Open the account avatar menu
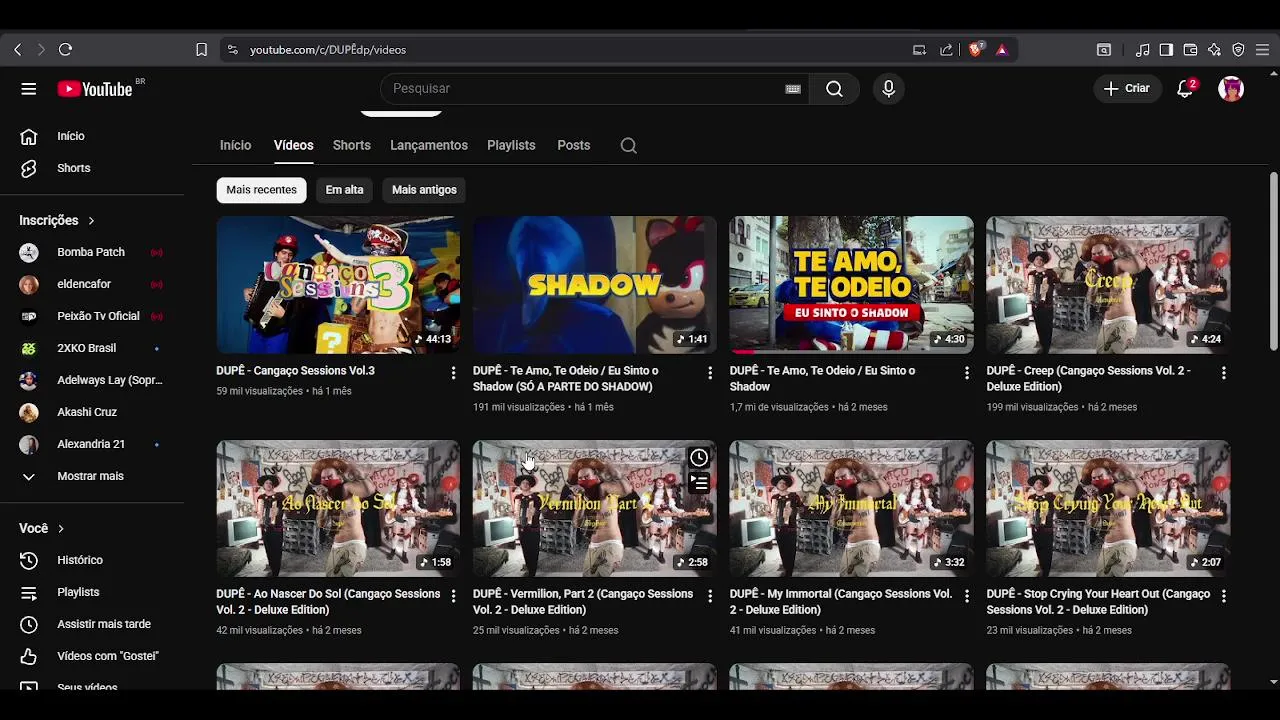1280x720 pixels. tap(1231, 89)
